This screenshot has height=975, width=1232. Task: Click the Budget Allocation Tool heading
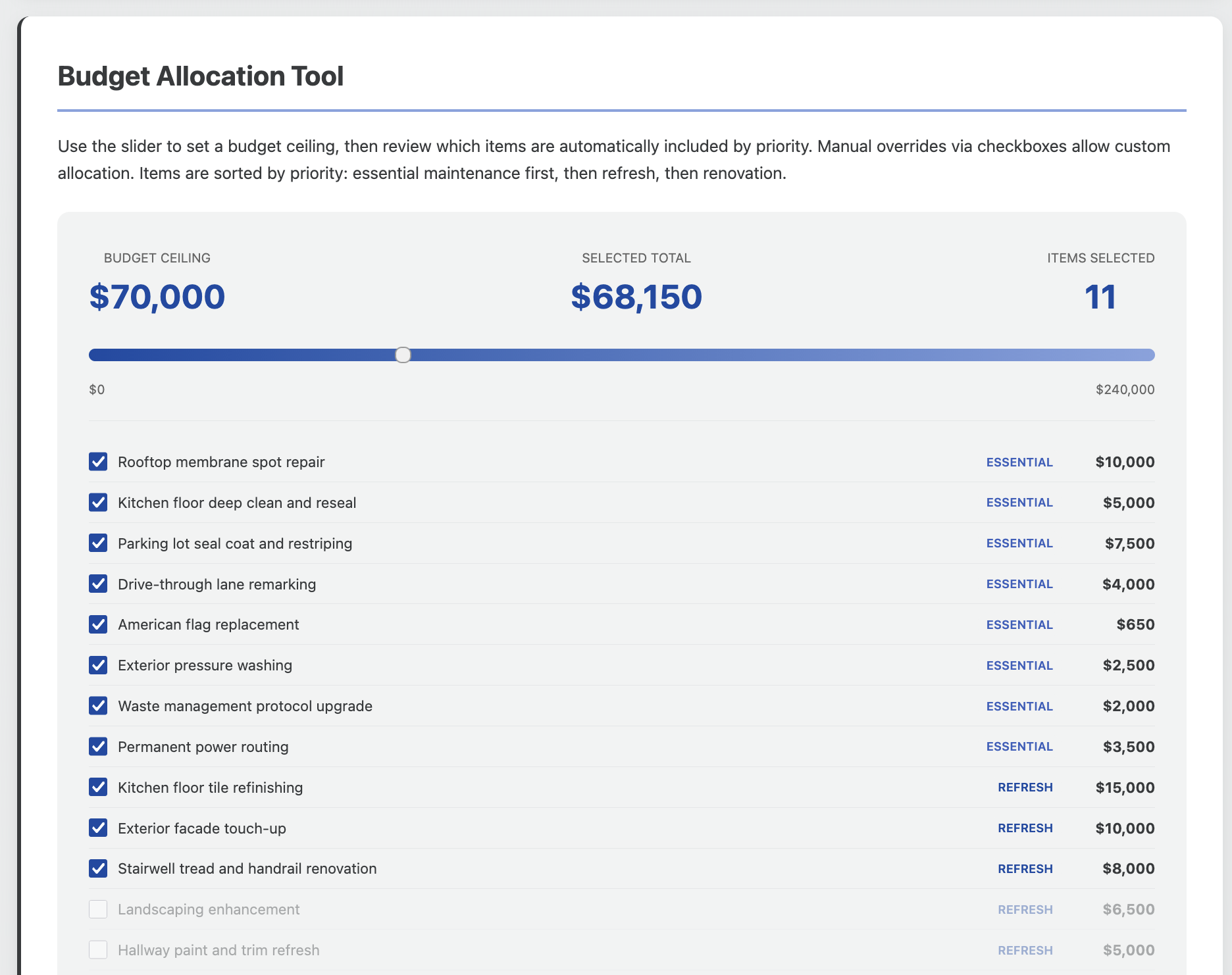(x=201, y=76)
